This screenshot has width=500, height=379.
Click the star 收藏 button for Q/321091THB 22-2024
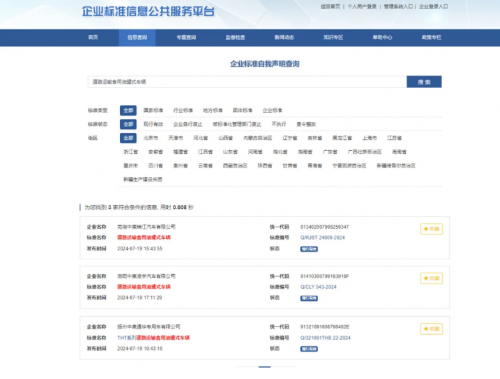point(431,329)
